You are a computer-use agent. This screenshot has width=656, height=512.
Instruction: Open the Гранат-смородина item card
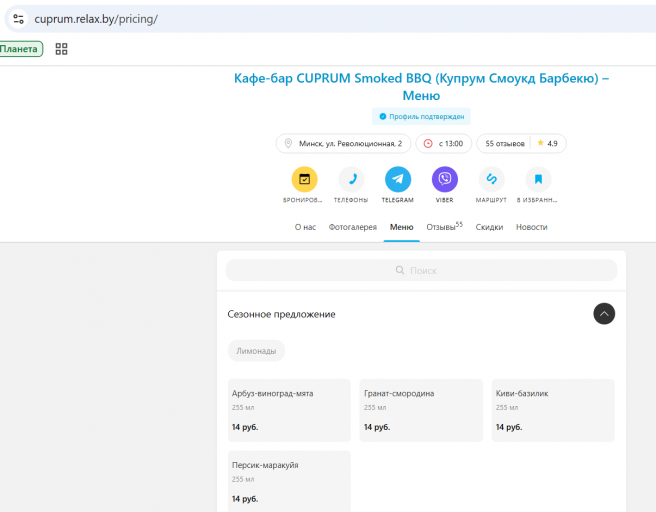pos(421,410)
